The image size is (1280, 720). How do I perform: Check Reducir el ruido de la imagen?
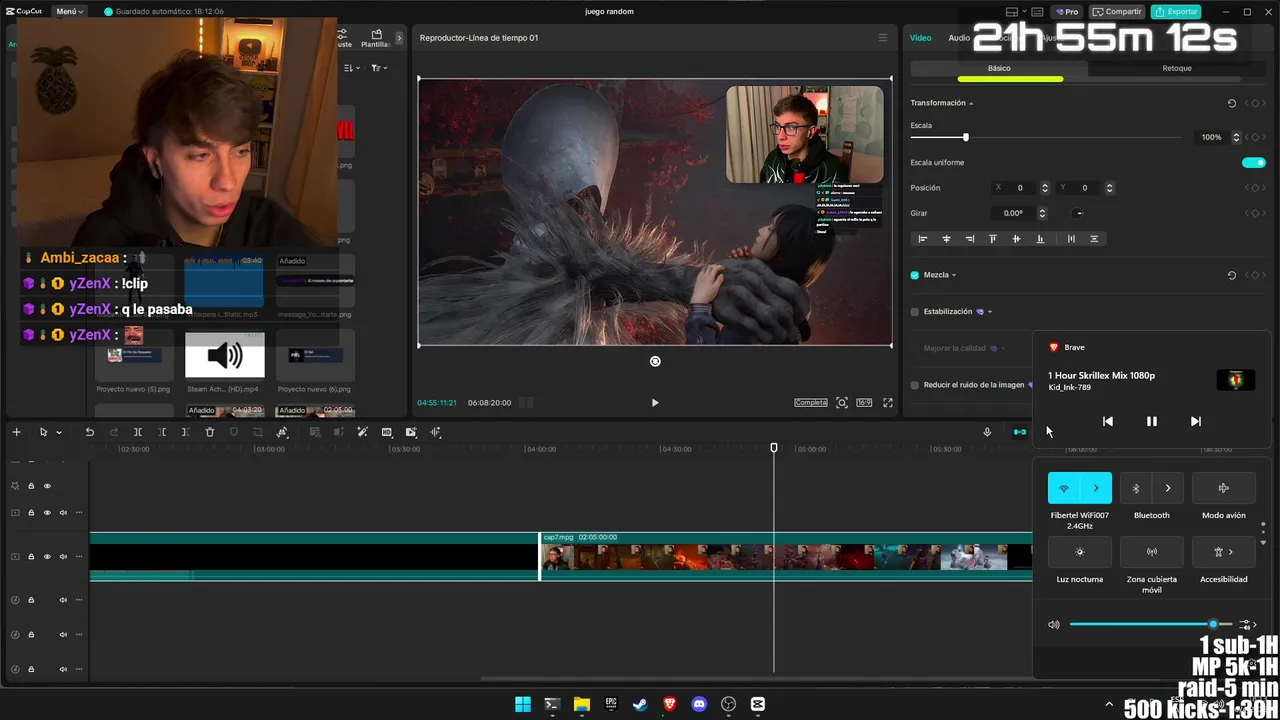coord(915,385)
